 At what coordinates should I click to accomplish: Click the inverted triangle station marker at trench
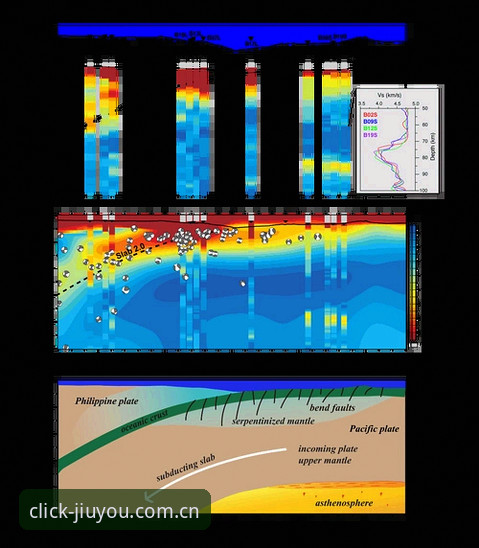click(251, 38)
